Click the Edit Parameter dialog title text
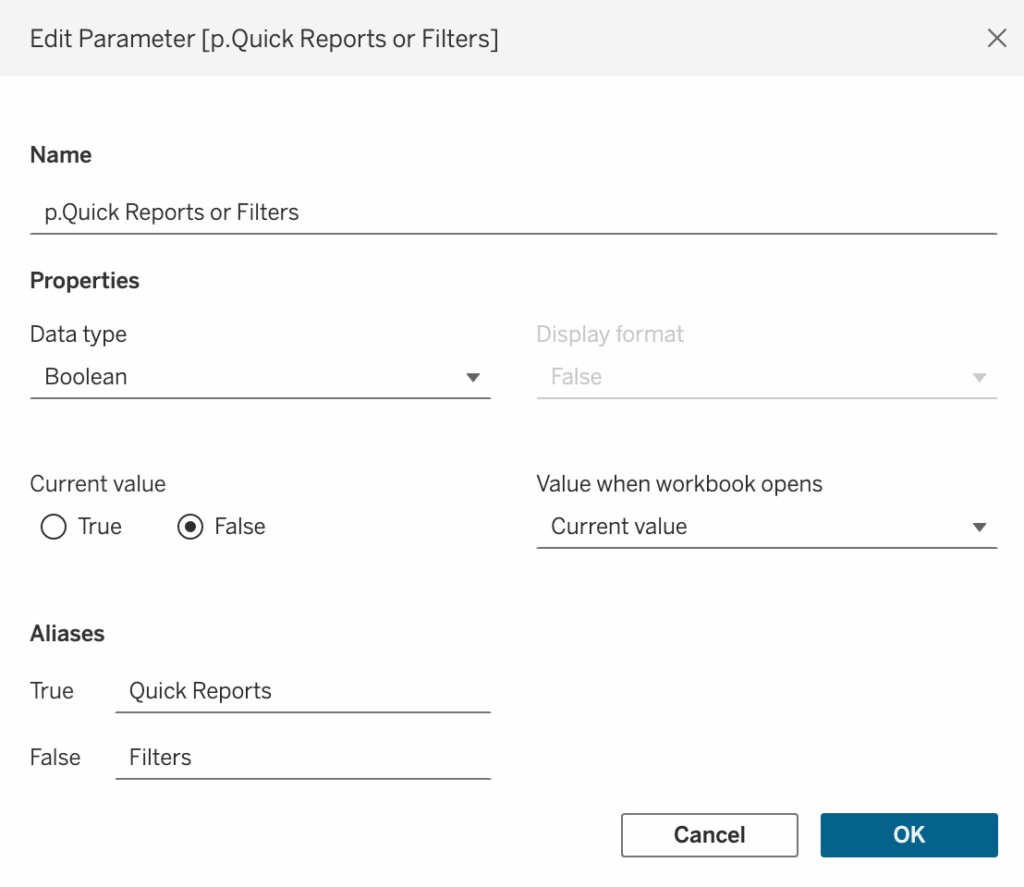 pyautogui.click(x=264, y=39)
